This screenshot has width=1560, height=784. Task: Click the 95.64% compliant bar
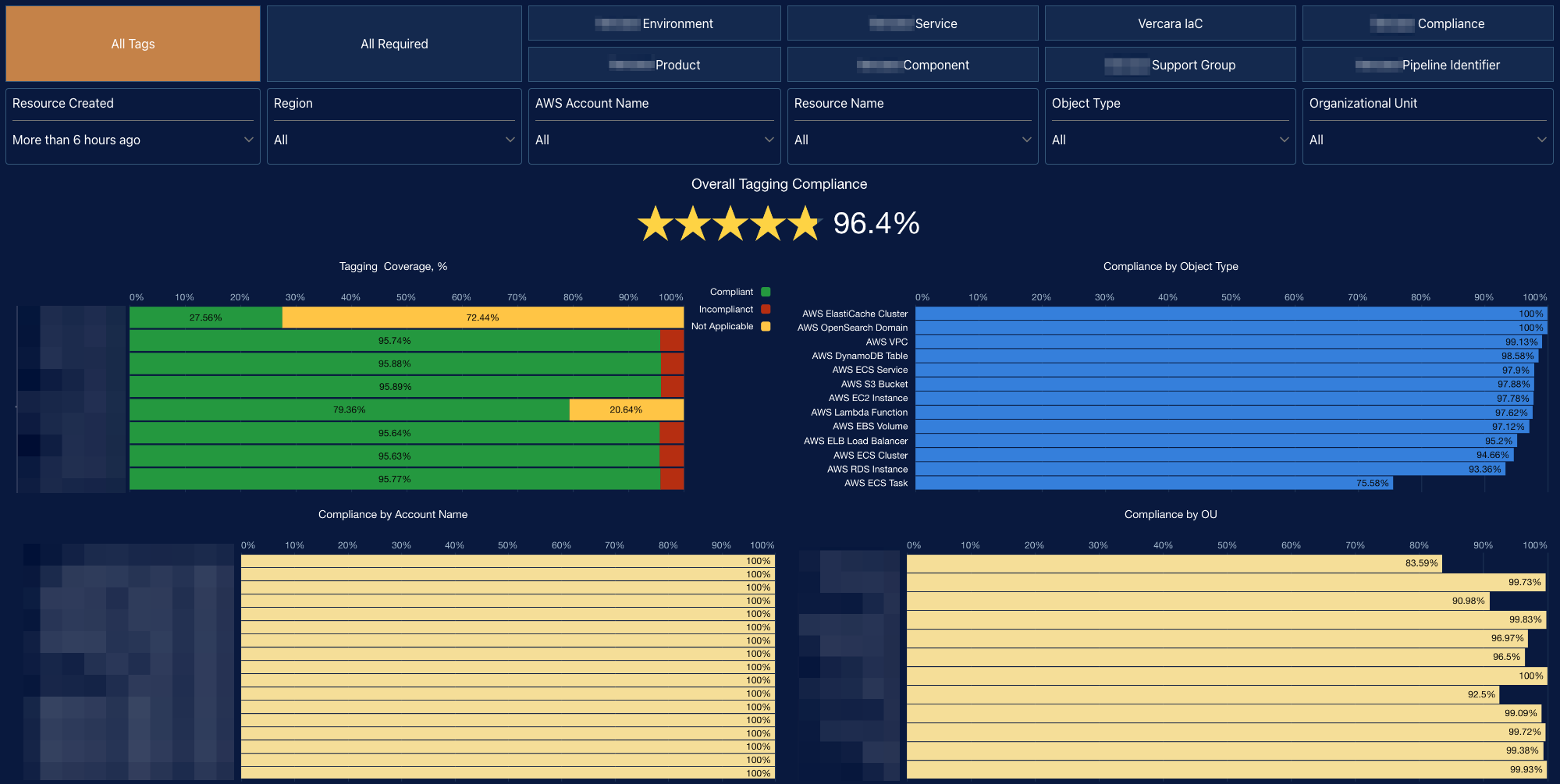395,433
